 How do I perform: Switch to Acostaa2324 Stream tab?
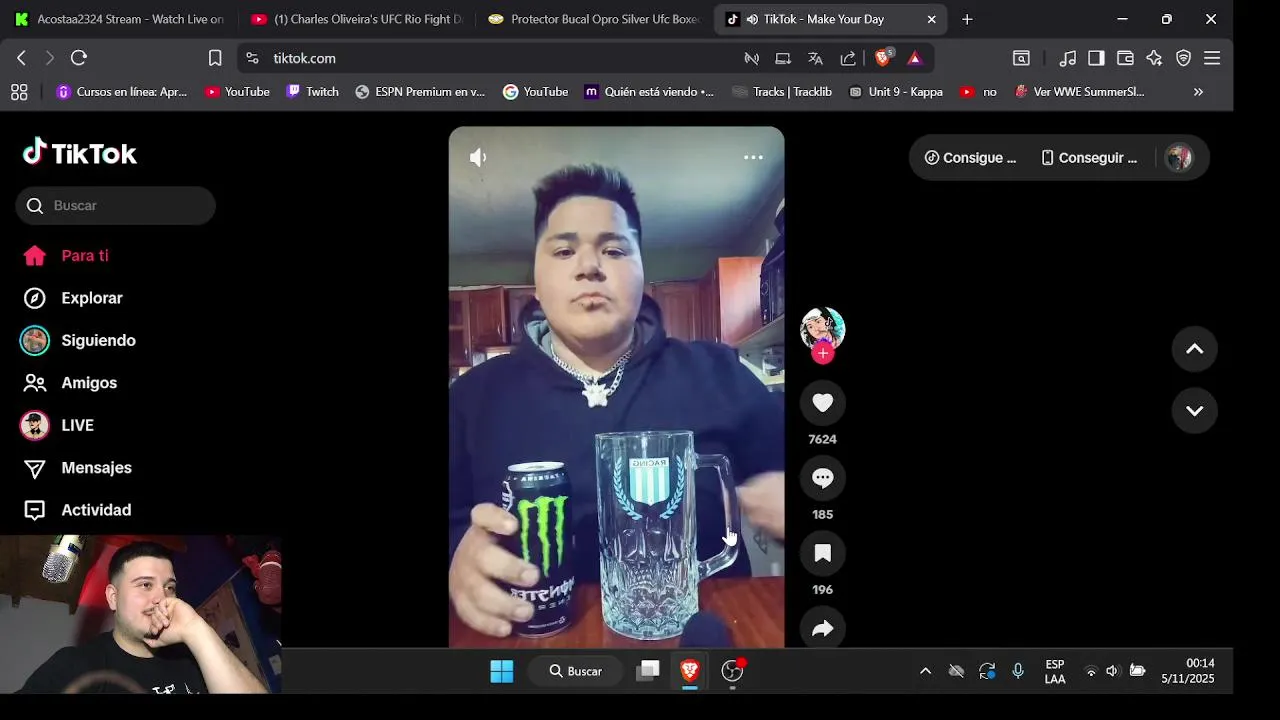point(119,19)
